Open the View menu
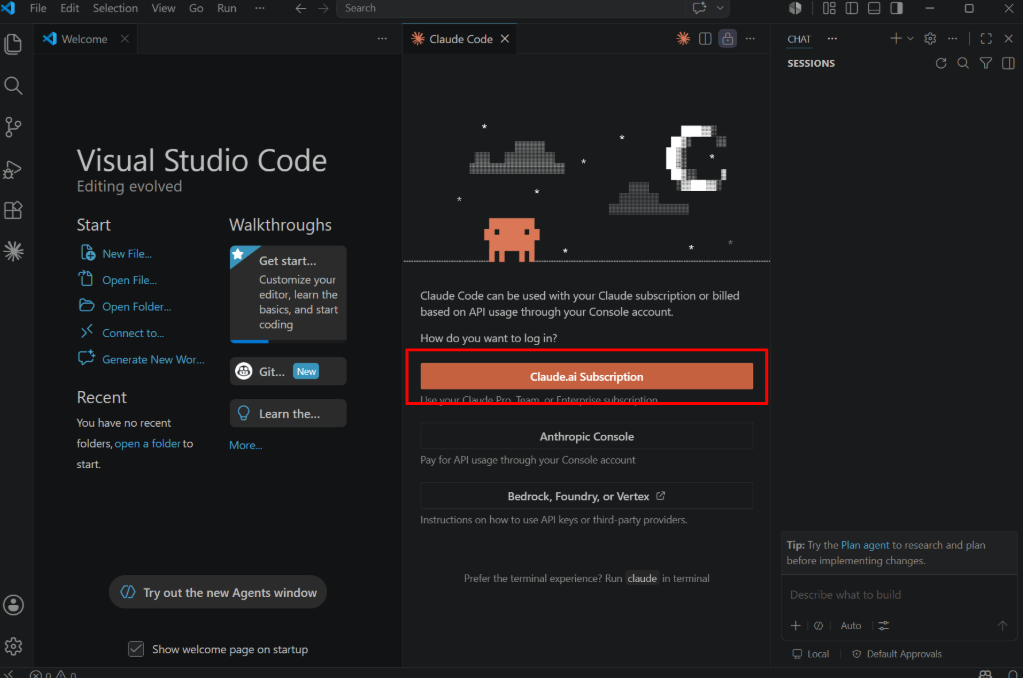 point(163,8)
